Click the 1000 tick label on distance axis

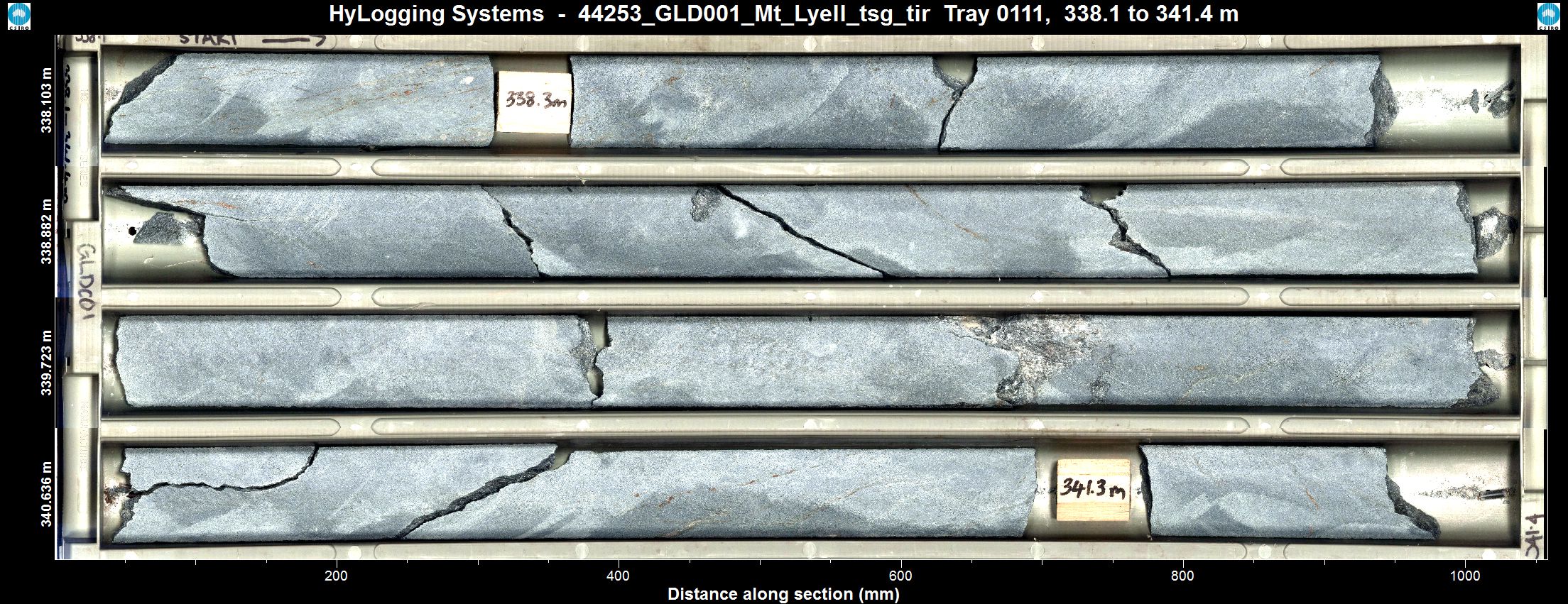point(1464,576)
